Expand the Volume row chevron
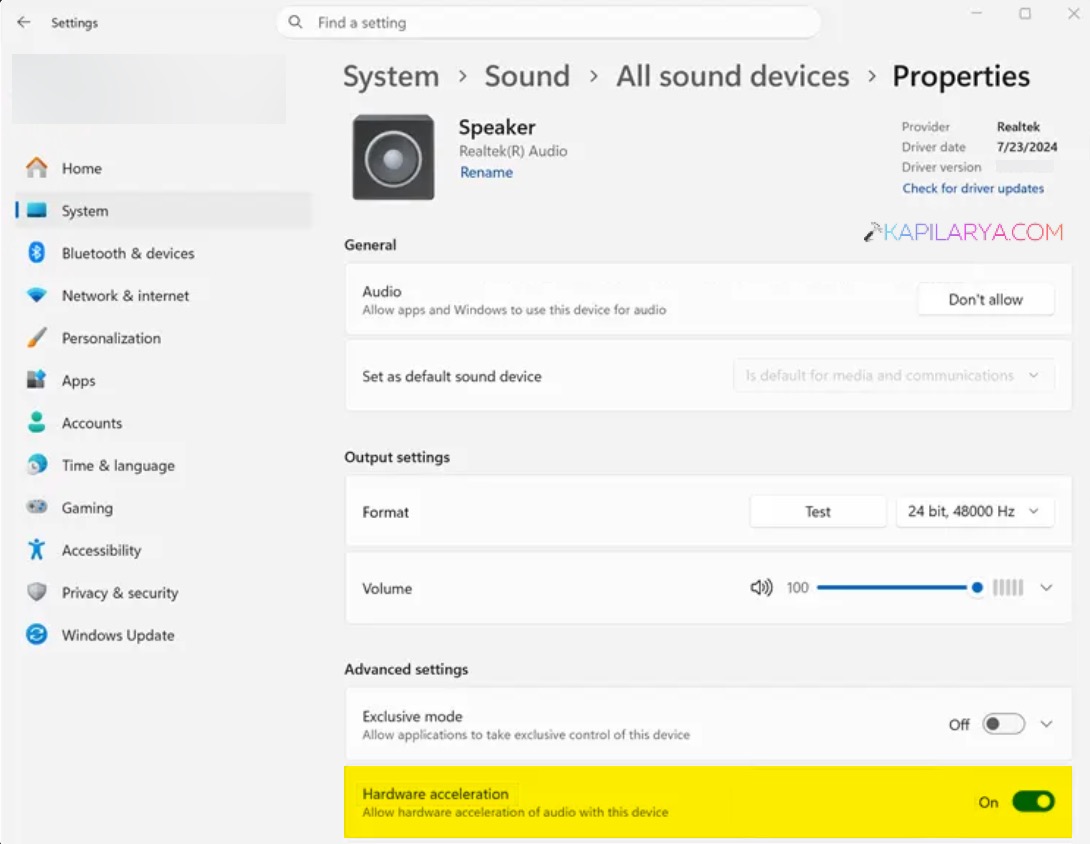Screen dimensions: 1090x844 [1046, 587]
